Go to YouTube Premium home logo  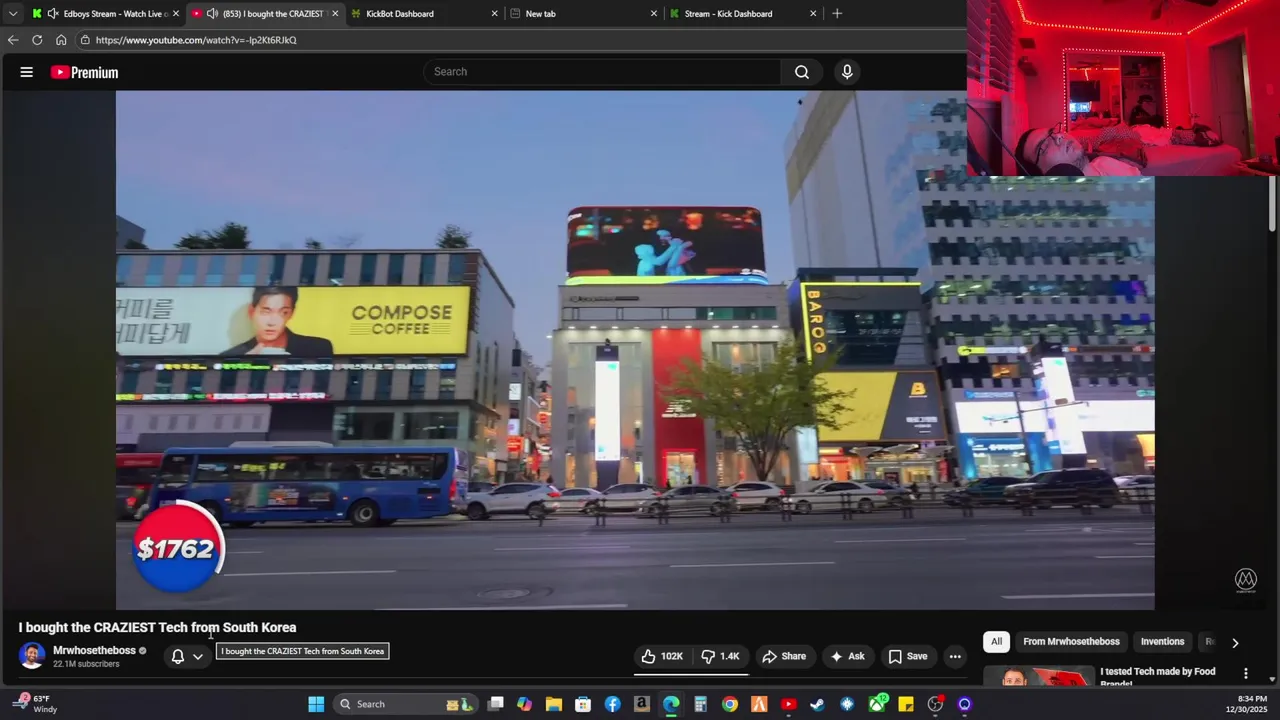[85, 72]
